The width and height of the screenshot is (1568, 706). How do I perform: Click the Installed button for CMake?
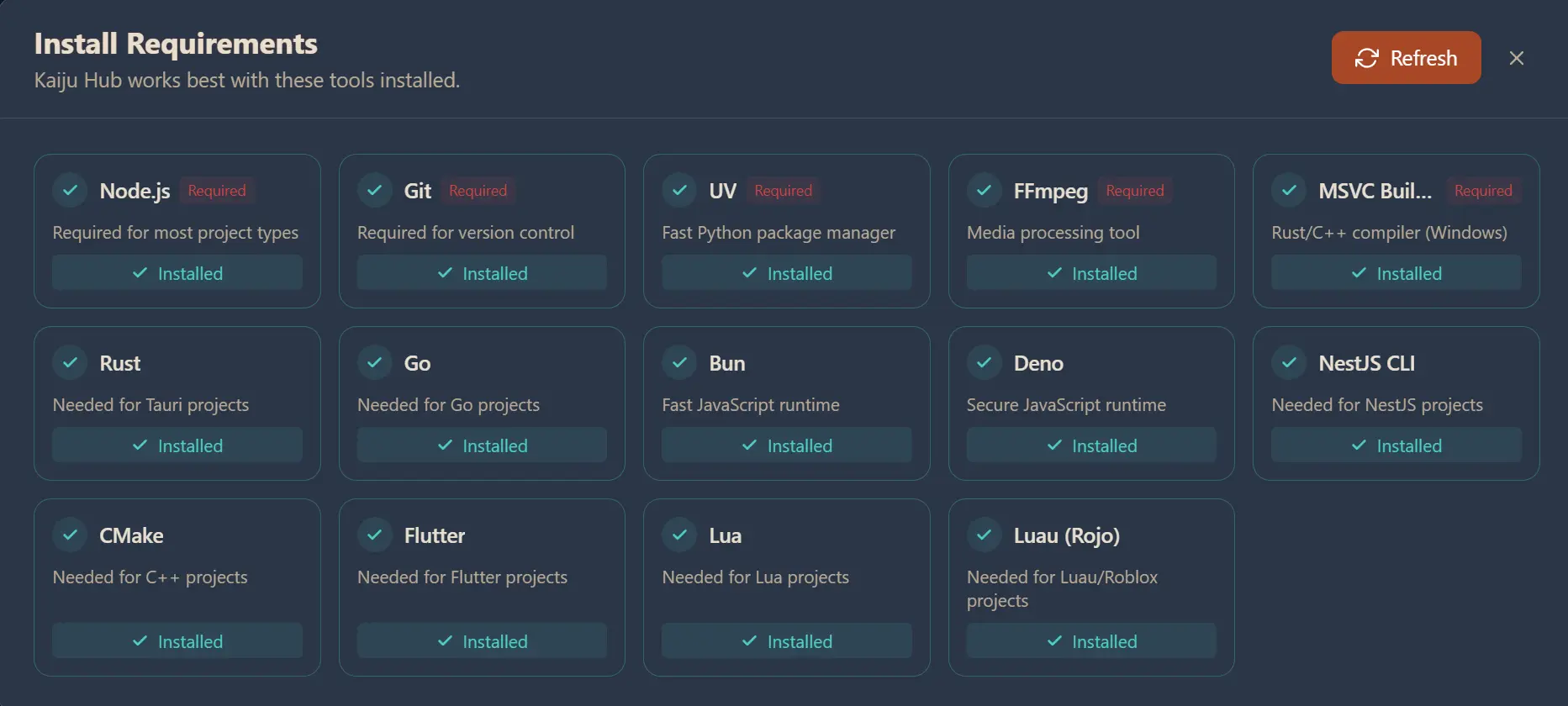click(177, 641)
